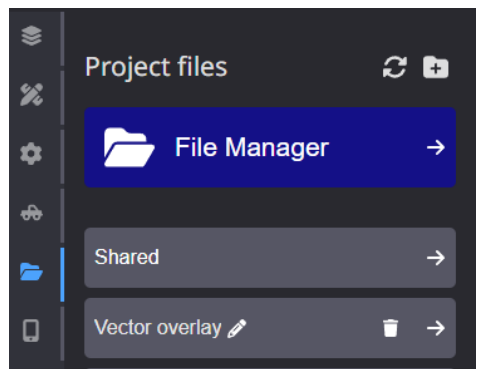Rename Vector overlay using the pencil icon
The width and height of the screenshot is (482, 369).
click(x=237, y=329)
